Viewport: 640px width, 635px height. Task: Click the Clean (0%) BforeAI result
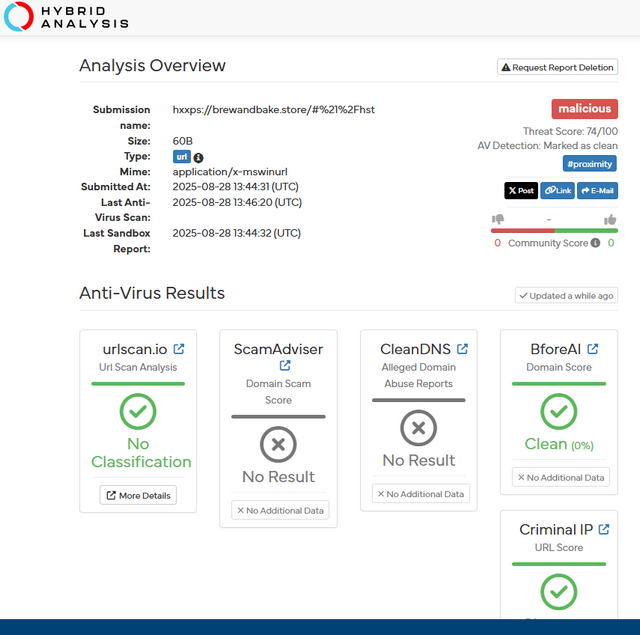559,444
